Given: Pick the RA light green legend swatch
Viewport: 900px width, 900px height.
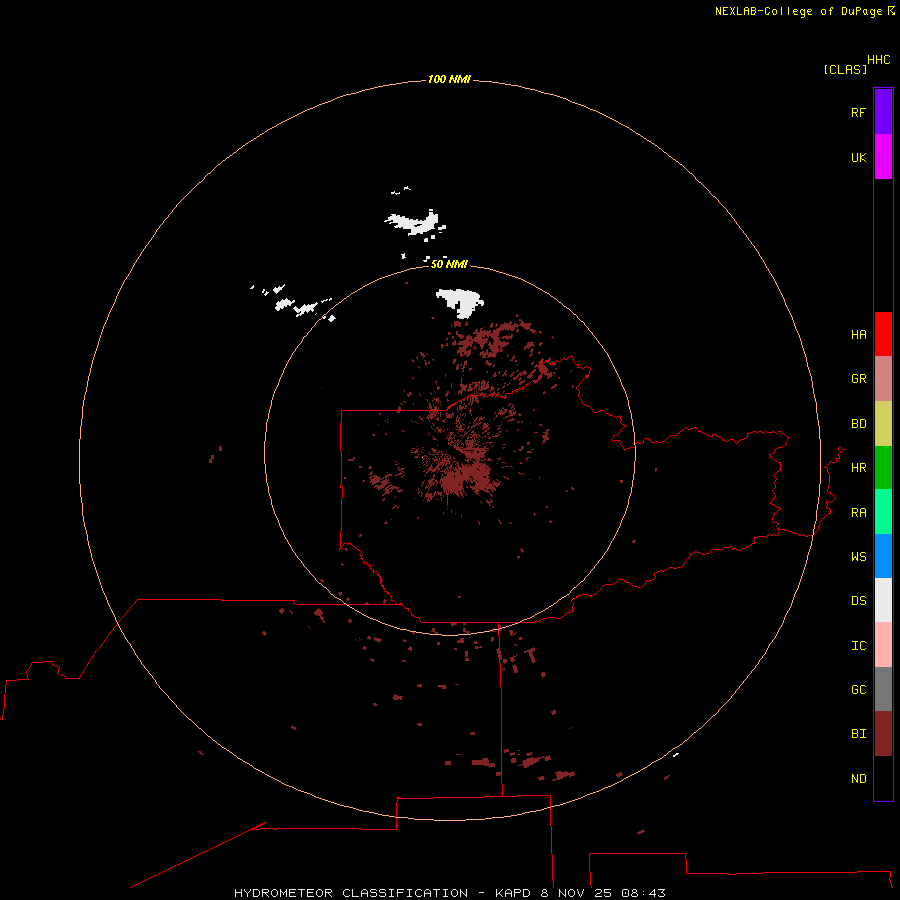Looking at the screenshot, I should click(883, 512).
